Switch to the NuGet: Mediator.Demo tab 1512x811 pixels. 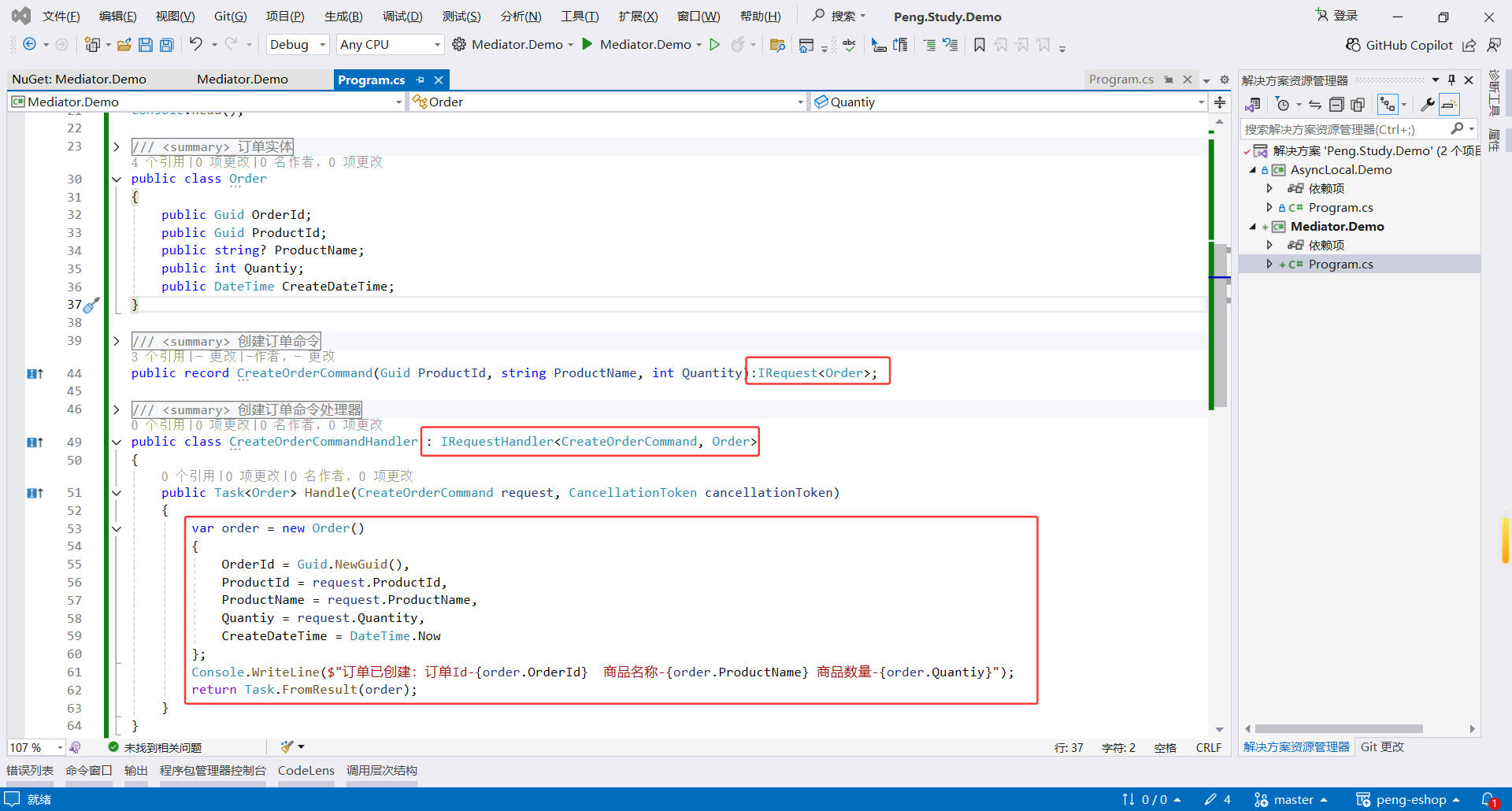tap(79, 80)
